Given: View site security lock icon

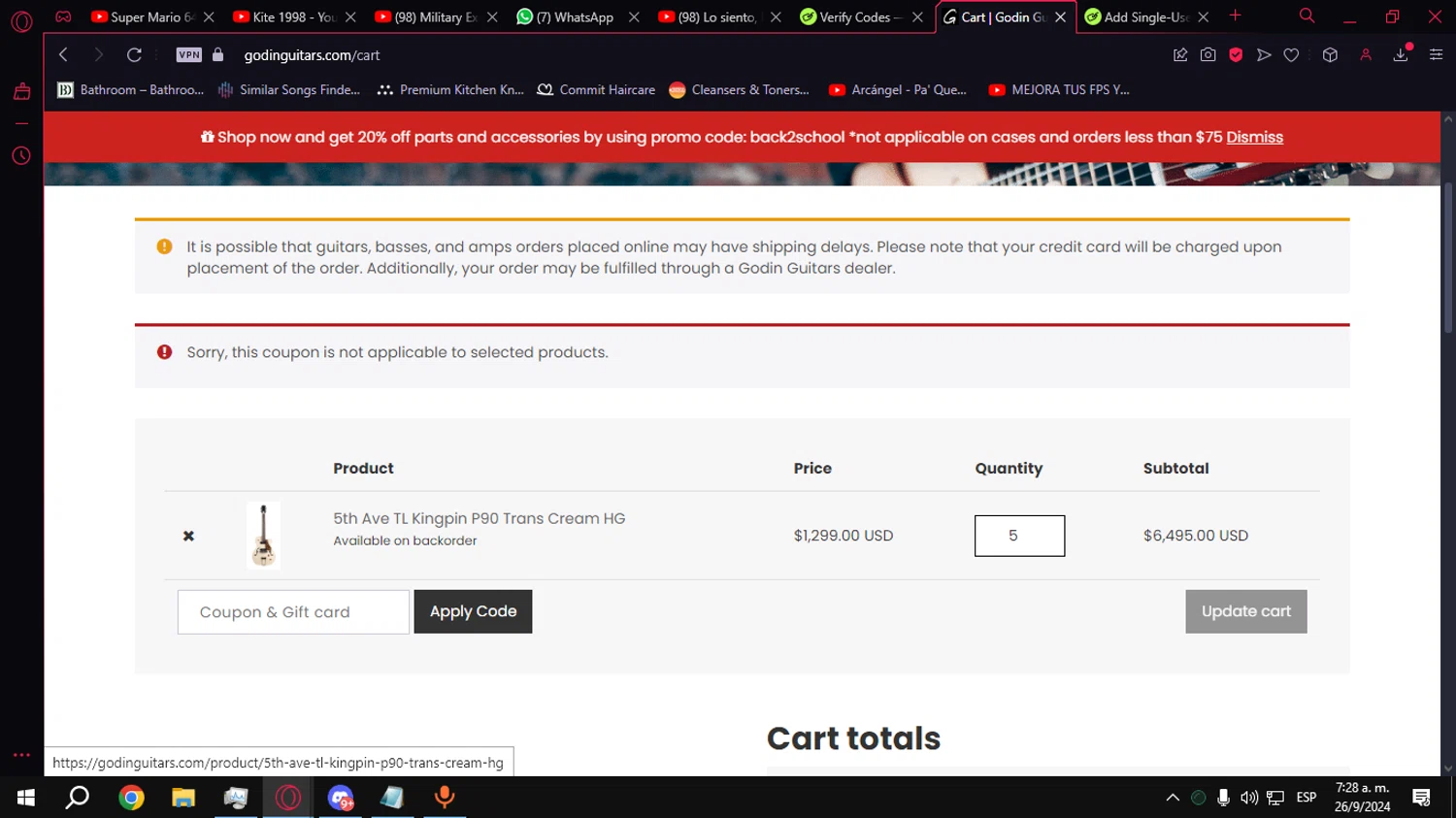Looking at the screenshot, I should pos(217,55).
